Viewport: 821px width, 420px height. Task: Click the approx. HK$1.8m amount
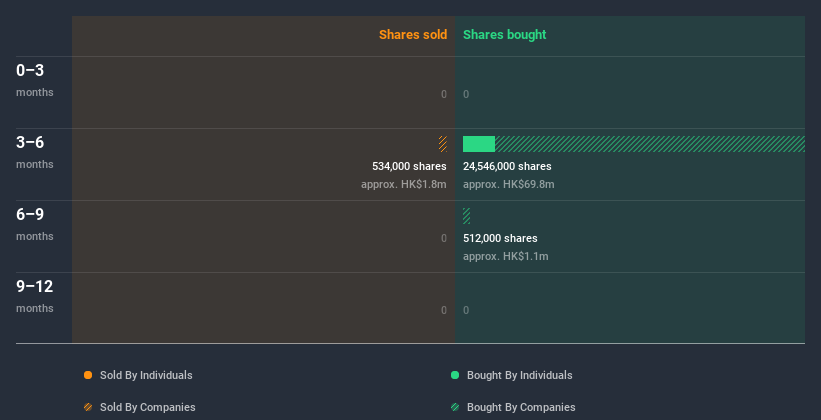[x=404, y=184]
